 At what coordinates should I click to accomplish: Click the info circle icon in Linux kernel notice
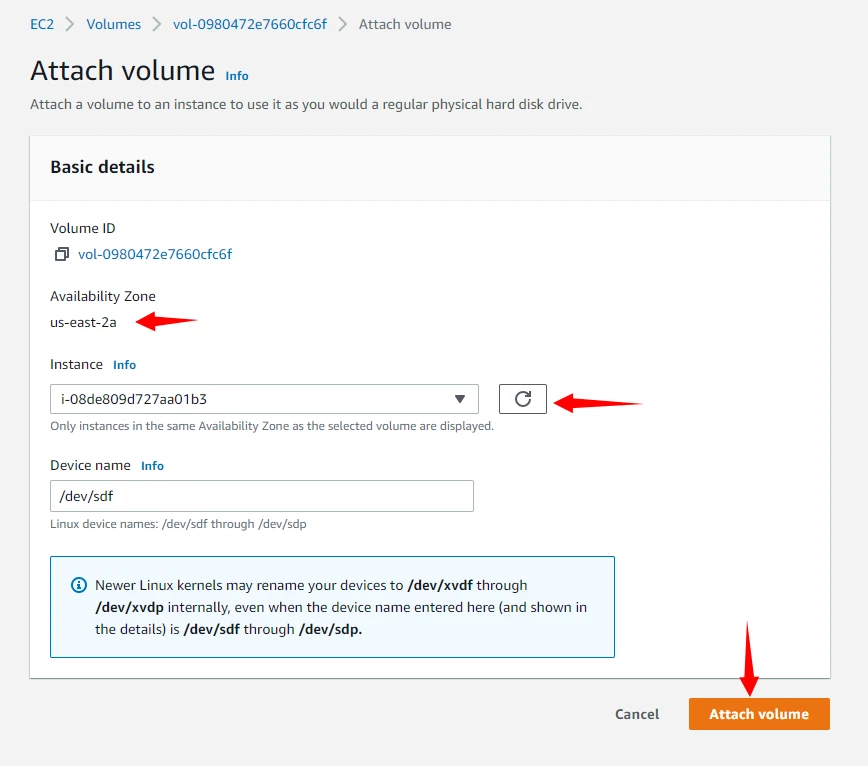click(x=78, y=586)
